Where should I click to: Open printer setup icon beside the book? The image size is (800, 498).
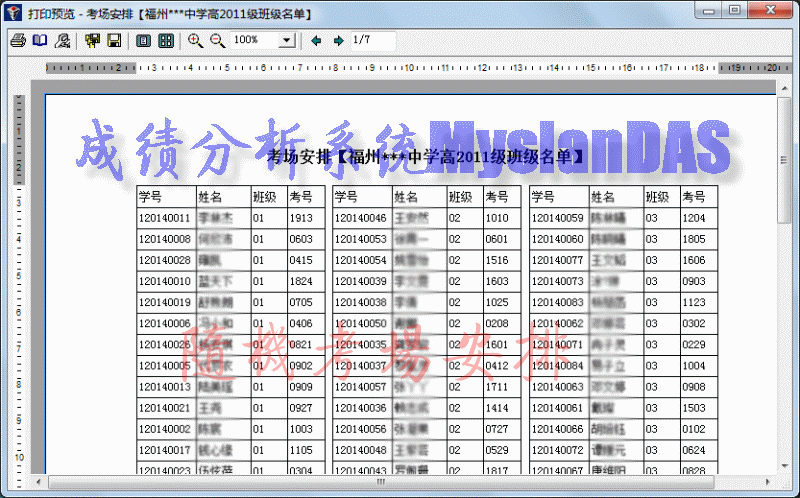(63, 41)
